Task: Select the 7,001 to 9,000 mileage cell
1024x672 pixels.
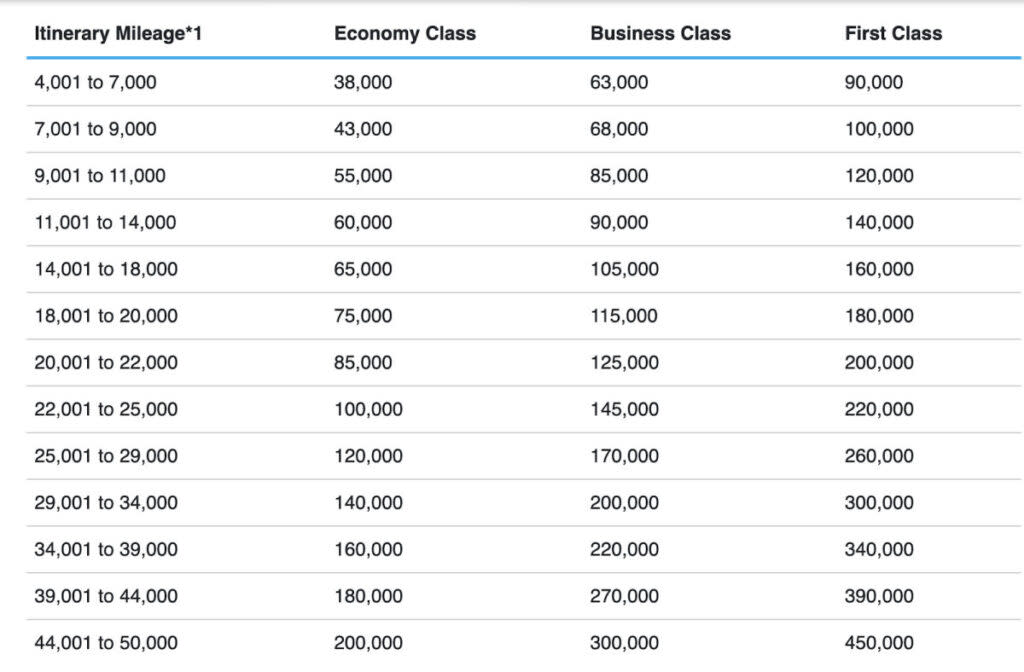Action: point(95,129)
